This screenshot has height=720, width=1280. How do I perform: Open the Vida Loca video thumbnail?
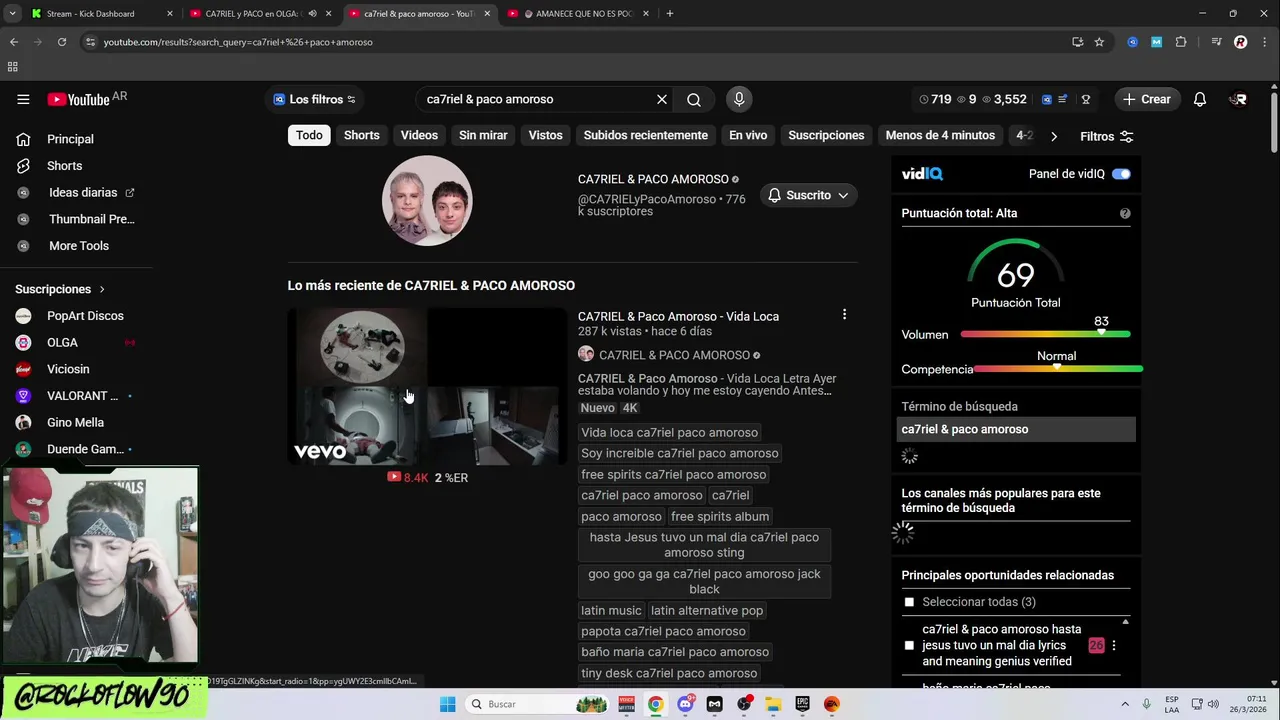[x=427, y=386]
